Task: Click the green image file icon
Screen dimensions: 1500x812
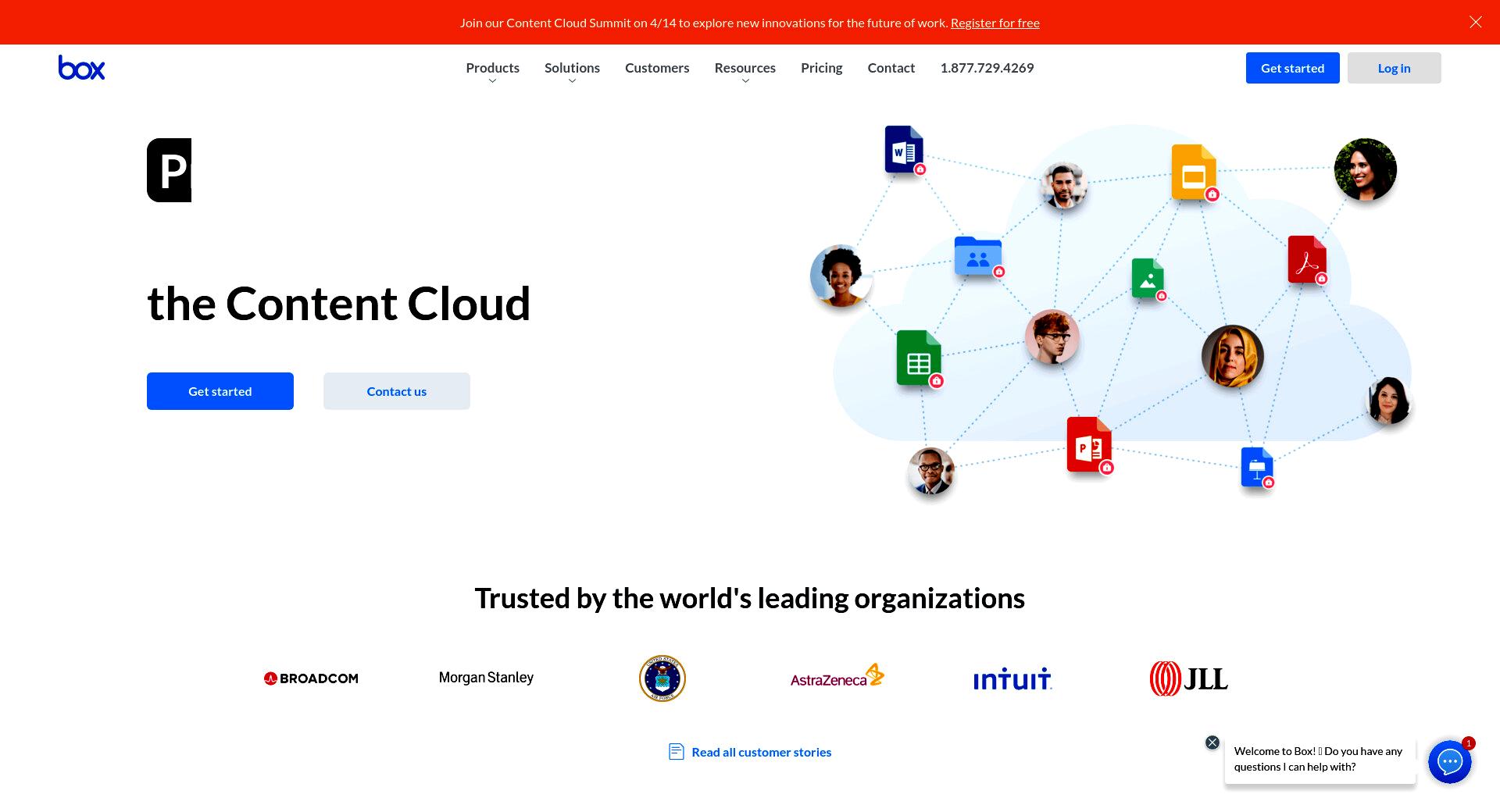Action: click(x=1148, y=278)
